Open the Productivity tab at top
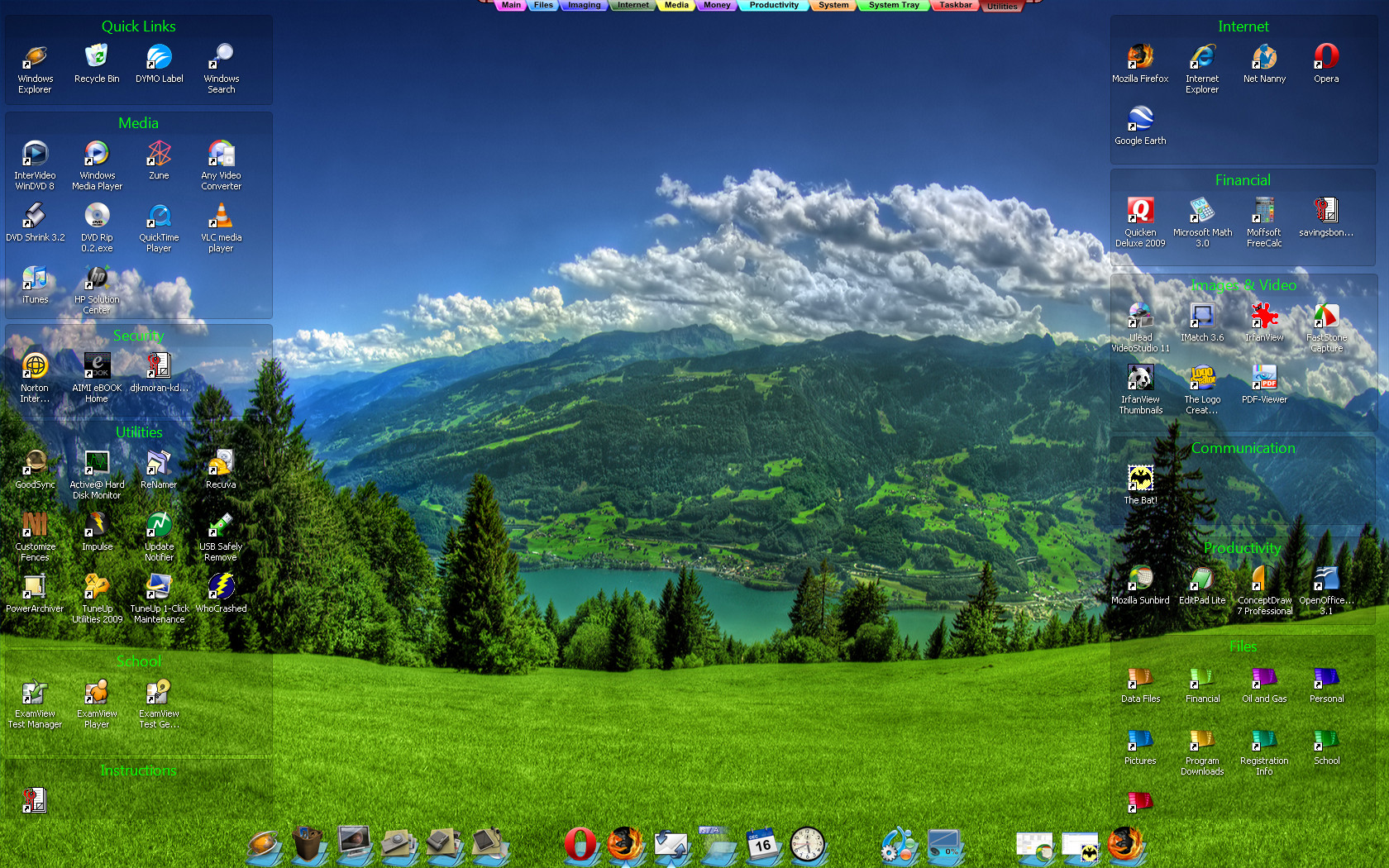1389x868 pixels. click(x=774, y=5)
